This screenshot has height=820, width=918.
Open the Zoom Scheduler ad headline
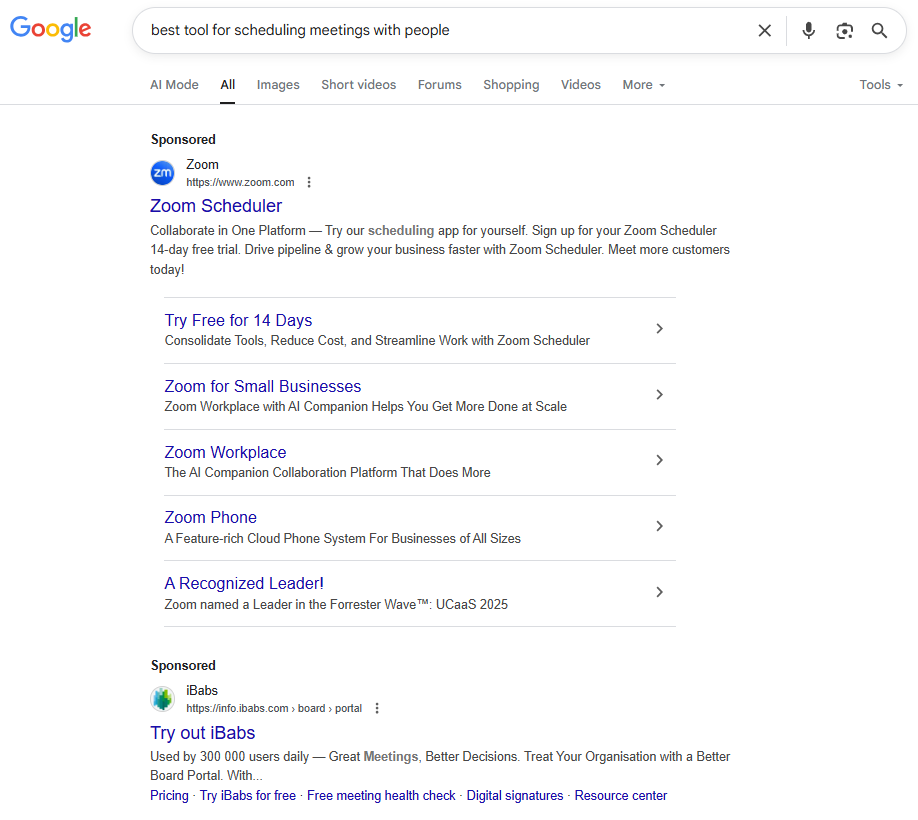(216, 206)
